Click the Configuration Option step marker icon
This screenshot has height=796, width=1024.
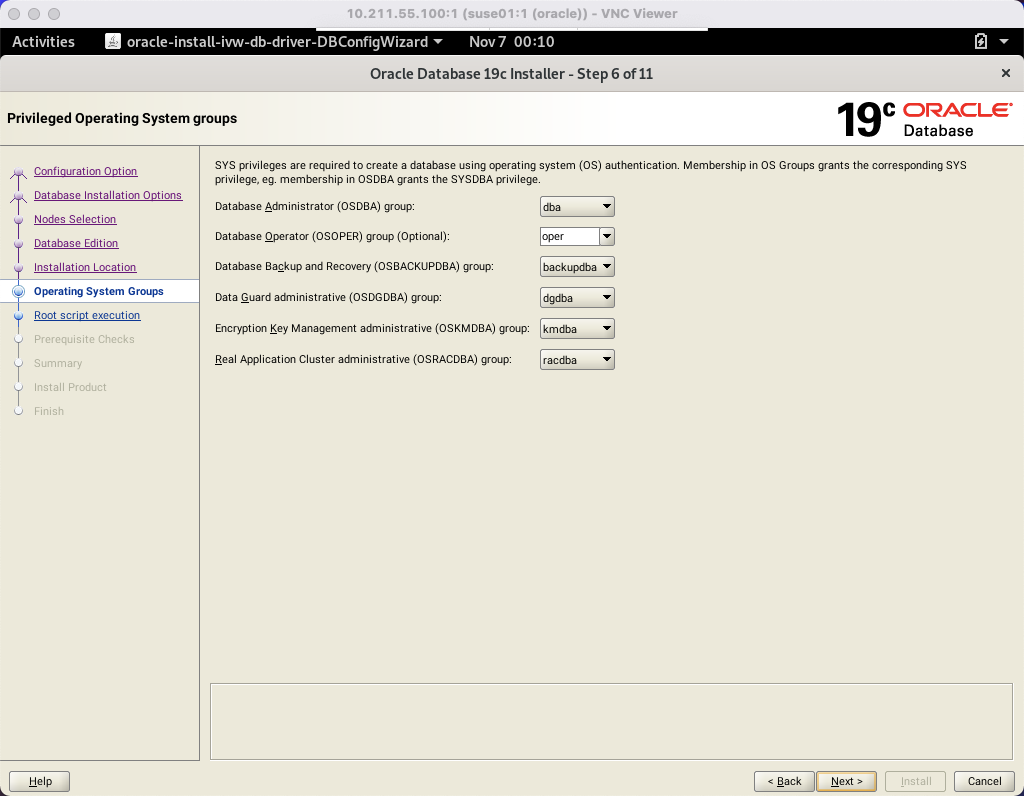click(x=18, y=173)
